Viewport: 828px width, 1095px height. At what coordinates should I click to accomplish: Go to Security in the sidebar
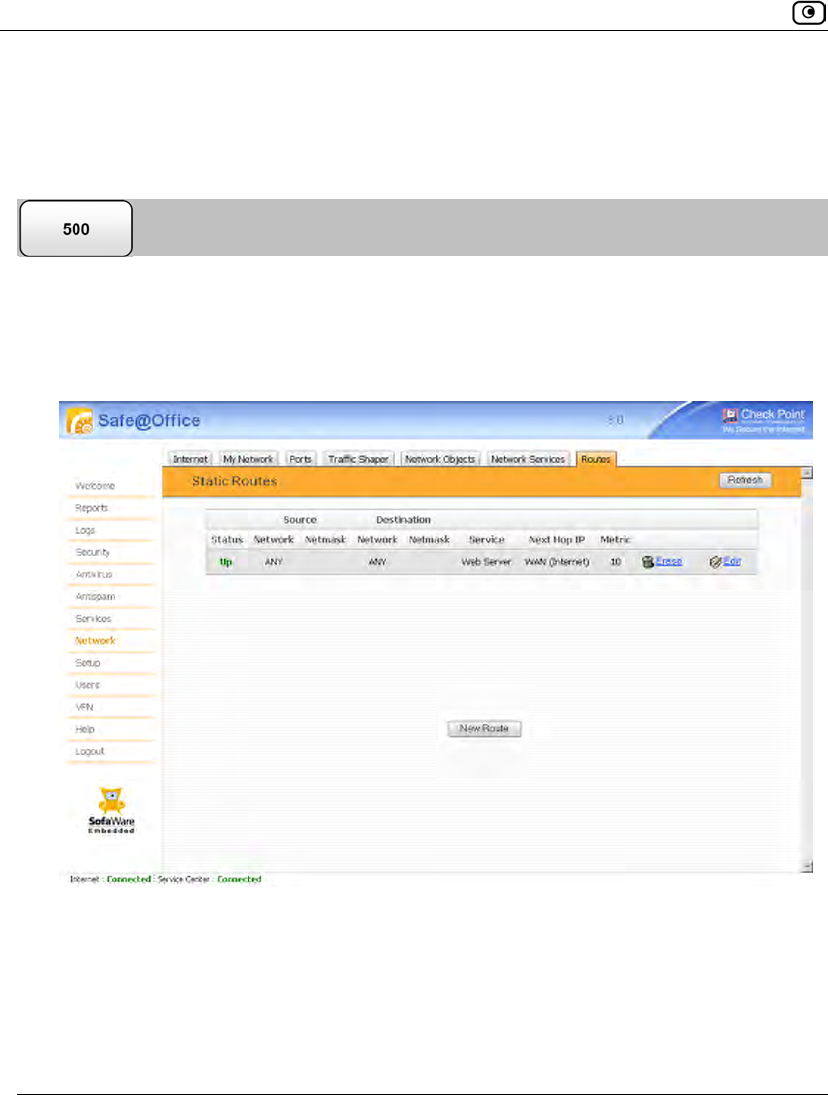(x=92, y=552)
